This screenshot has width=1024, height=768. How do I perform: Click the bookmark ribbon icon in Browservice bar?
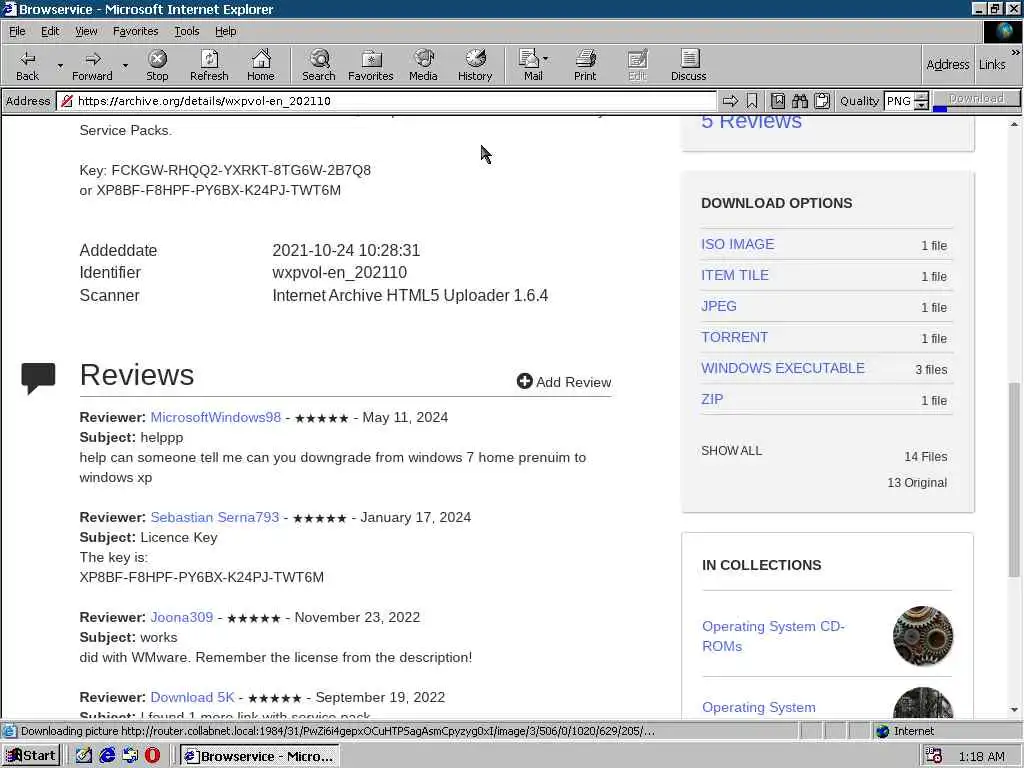752,101
